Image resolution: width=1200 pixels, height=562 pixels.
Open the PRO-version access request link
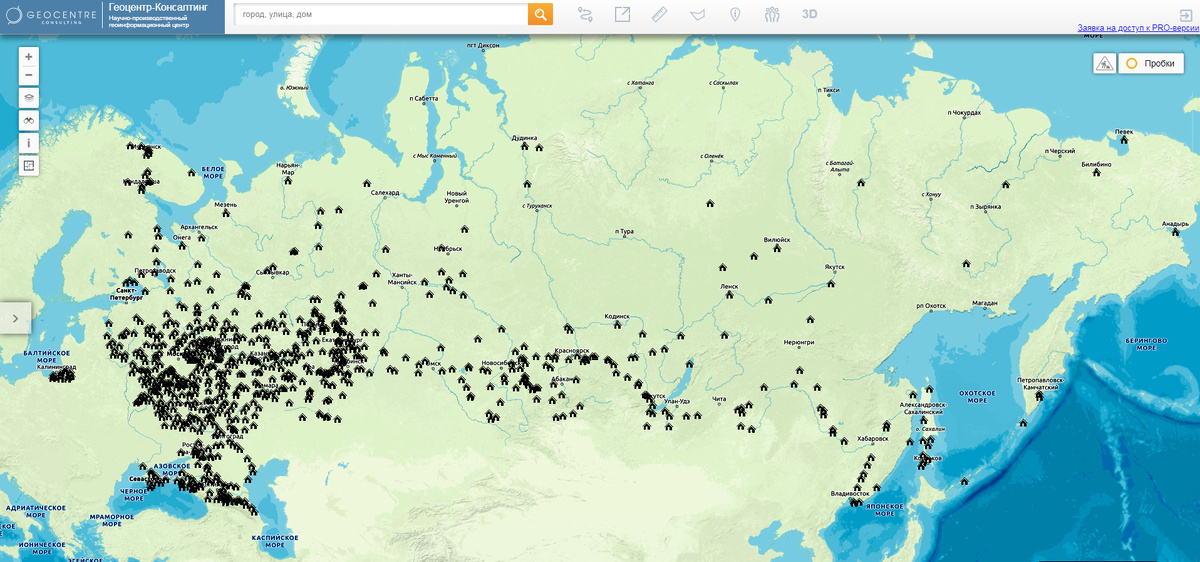tap(1138, 29)
